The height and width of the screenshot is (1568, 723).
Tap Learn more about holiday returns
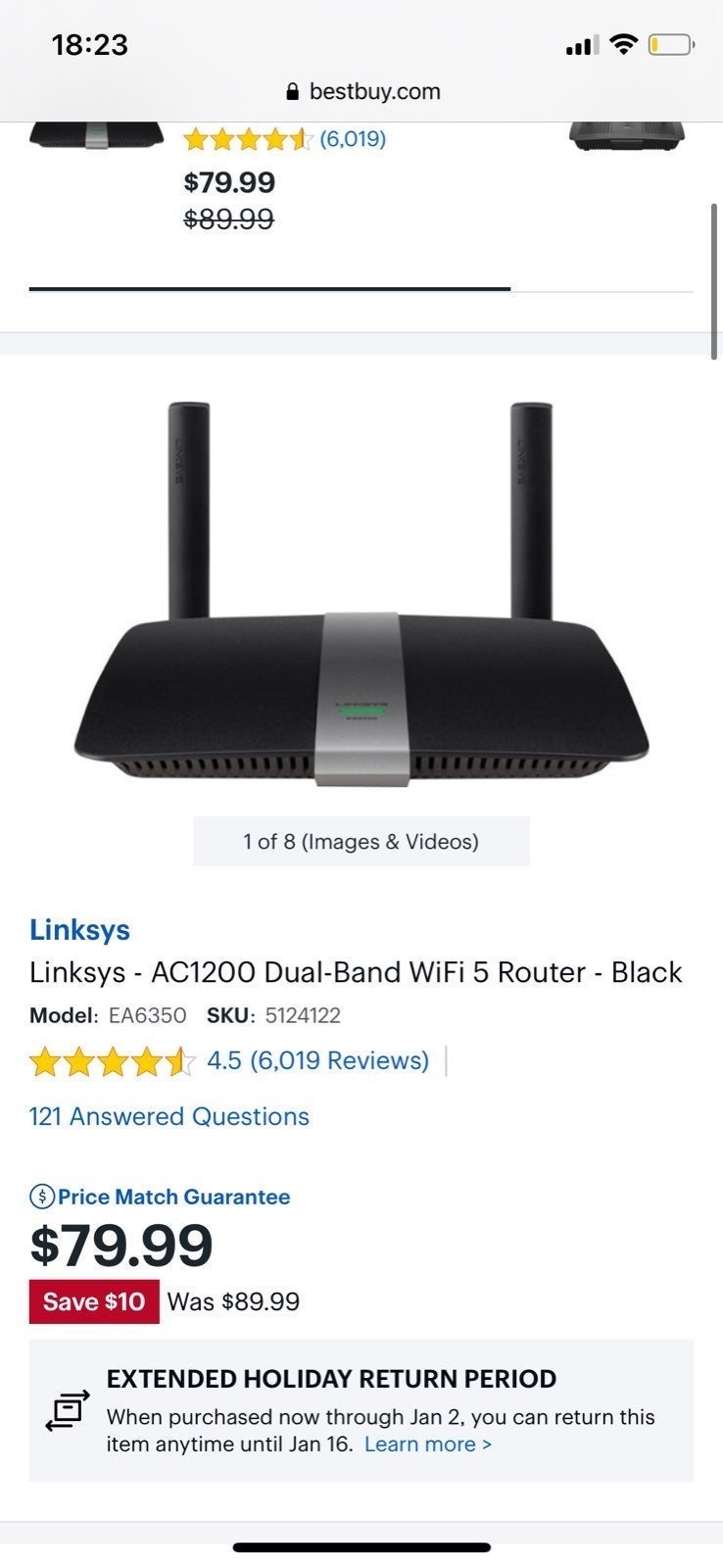[x=428, y=1445]
